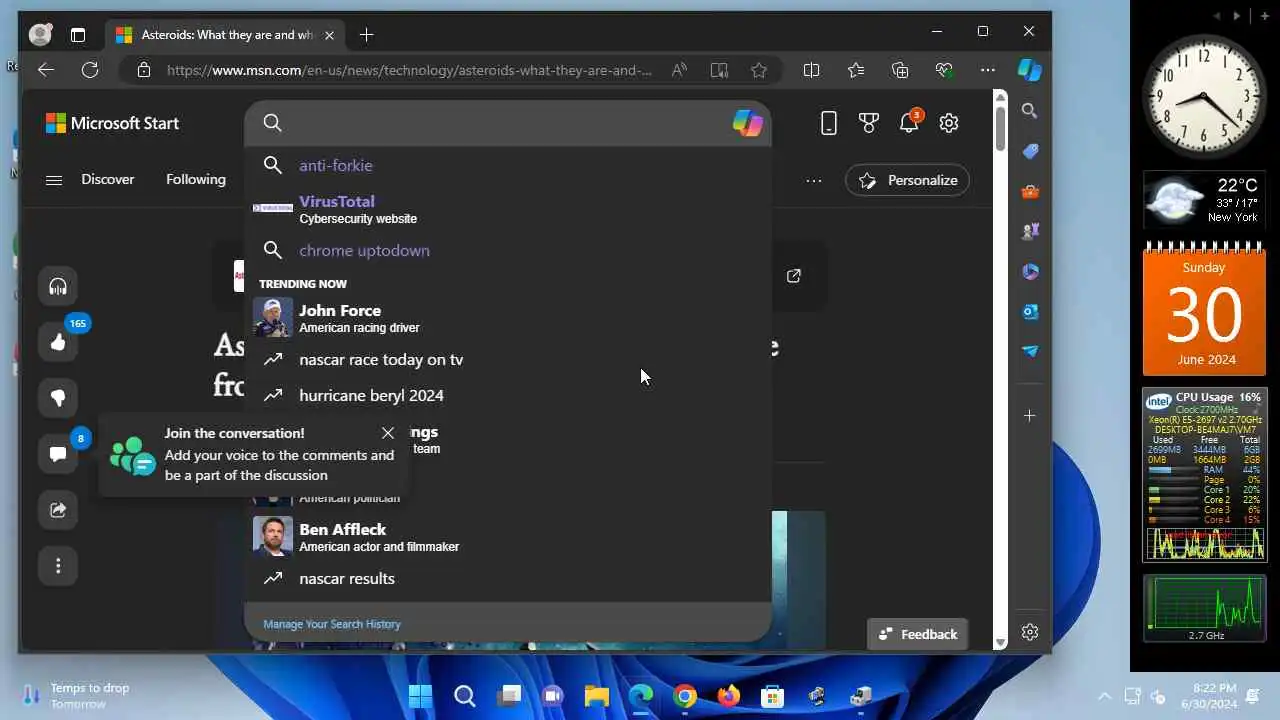1280x720 pixels.
Task: Open article more options vertical dots
Action: point(58,566)
